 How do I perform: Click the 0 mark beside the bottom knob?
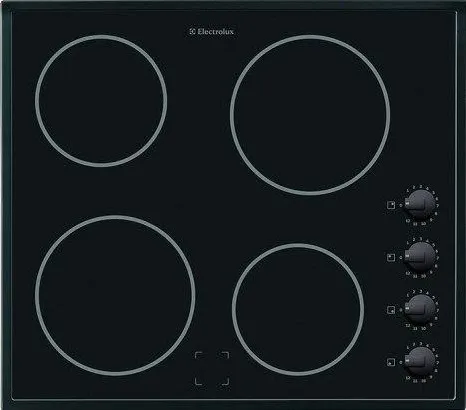(401, 363)
